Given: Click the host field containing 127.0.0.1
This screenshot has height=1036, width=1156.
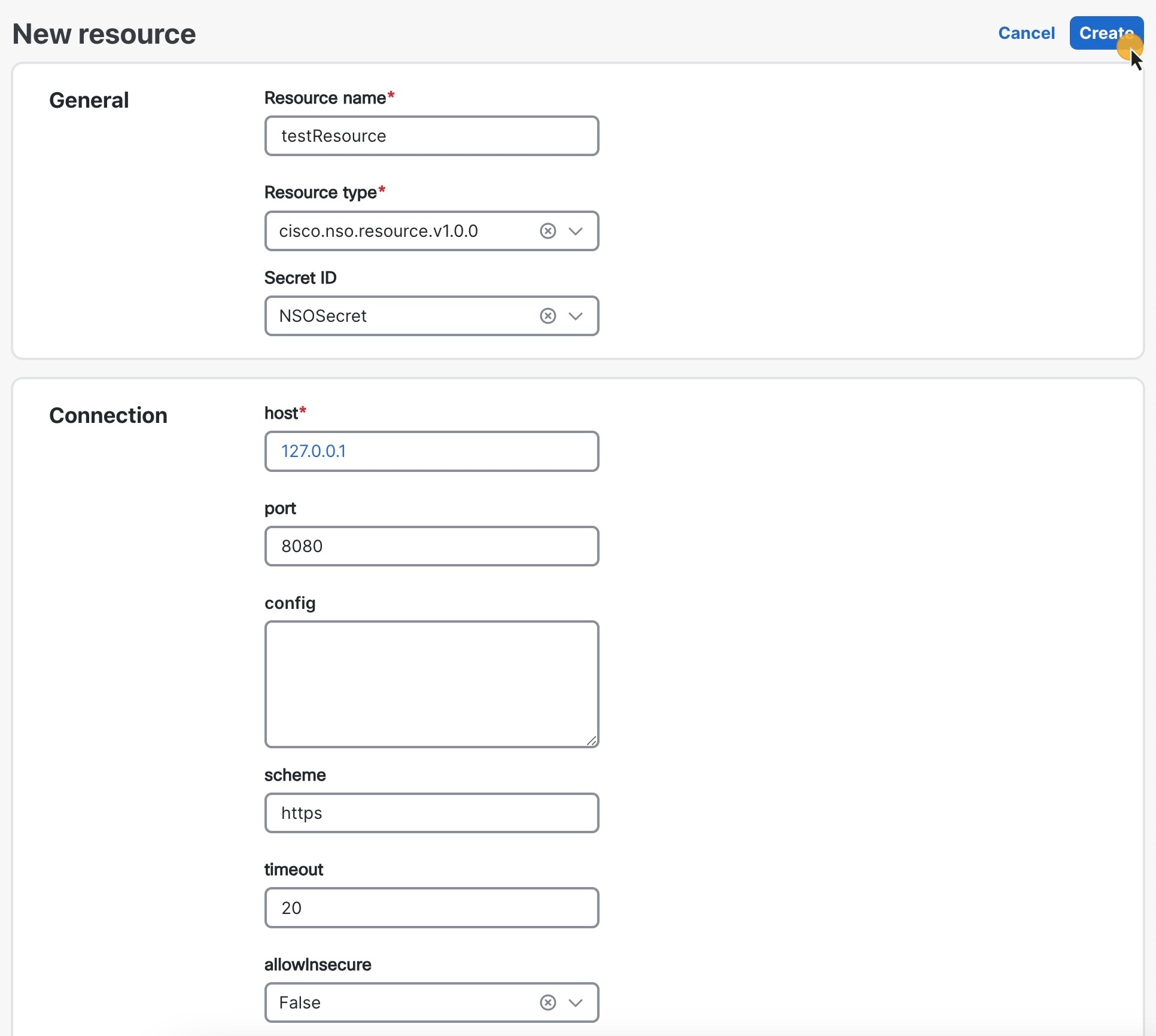Looking at the screenshot, I should [x=431, y=451].
